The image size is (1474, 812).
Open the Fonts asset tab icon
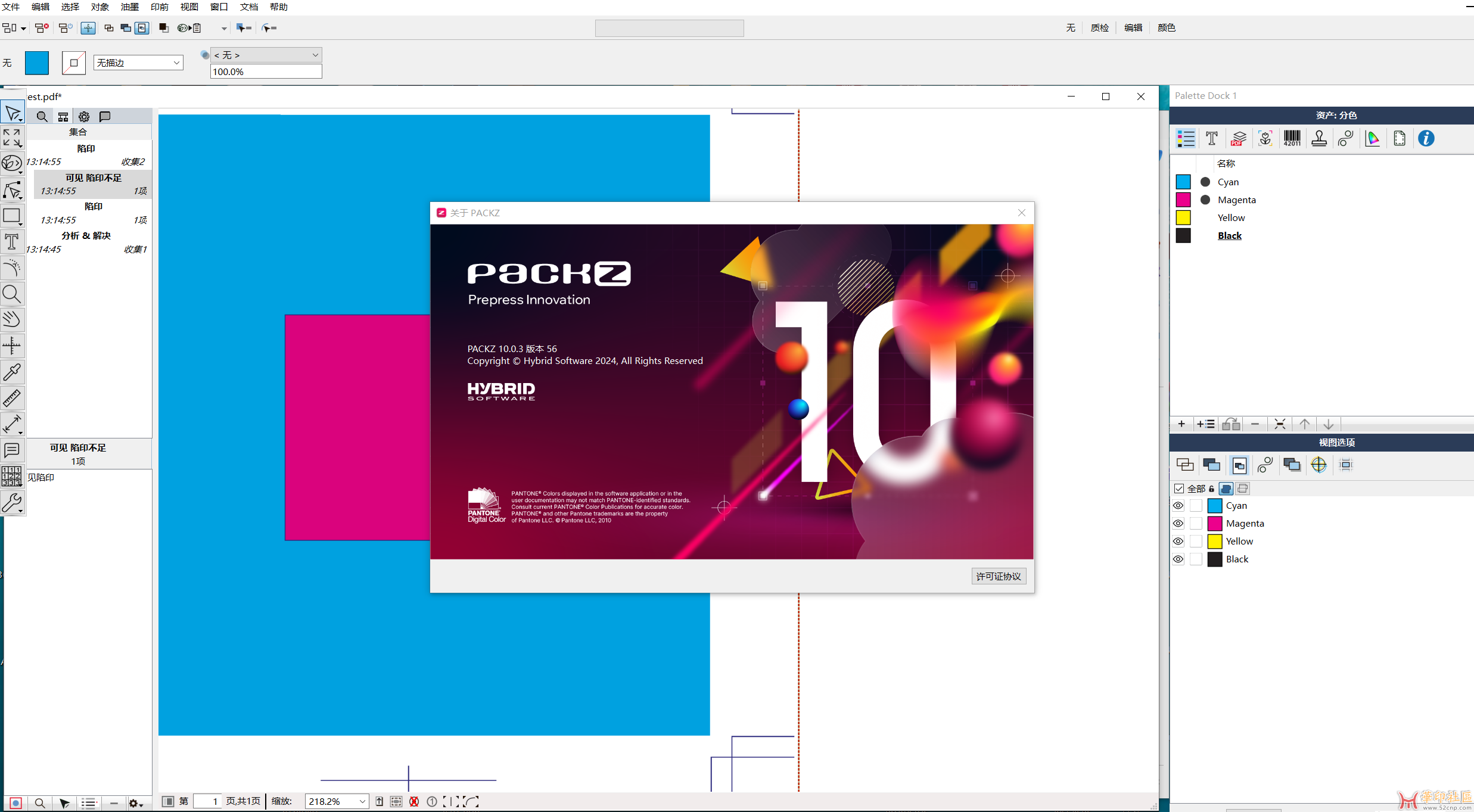click(1211, 139)
